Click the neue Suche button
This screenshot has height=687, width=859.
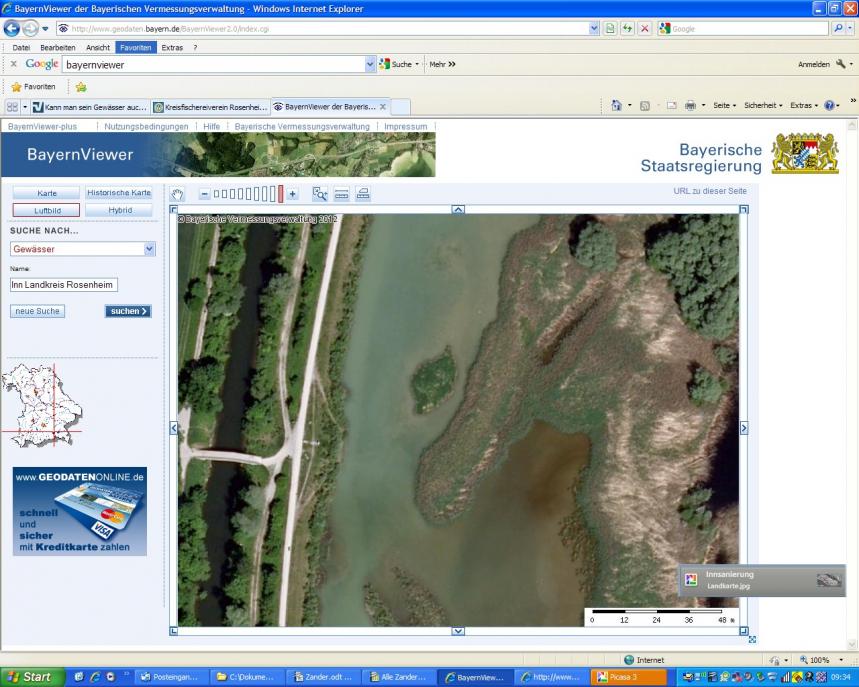[x=37, y=311]
